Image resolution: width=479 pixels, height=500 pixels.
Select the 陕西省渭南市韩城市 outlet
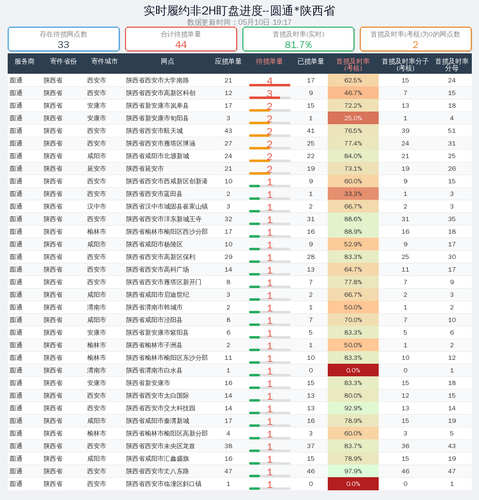tap(154, 307)
